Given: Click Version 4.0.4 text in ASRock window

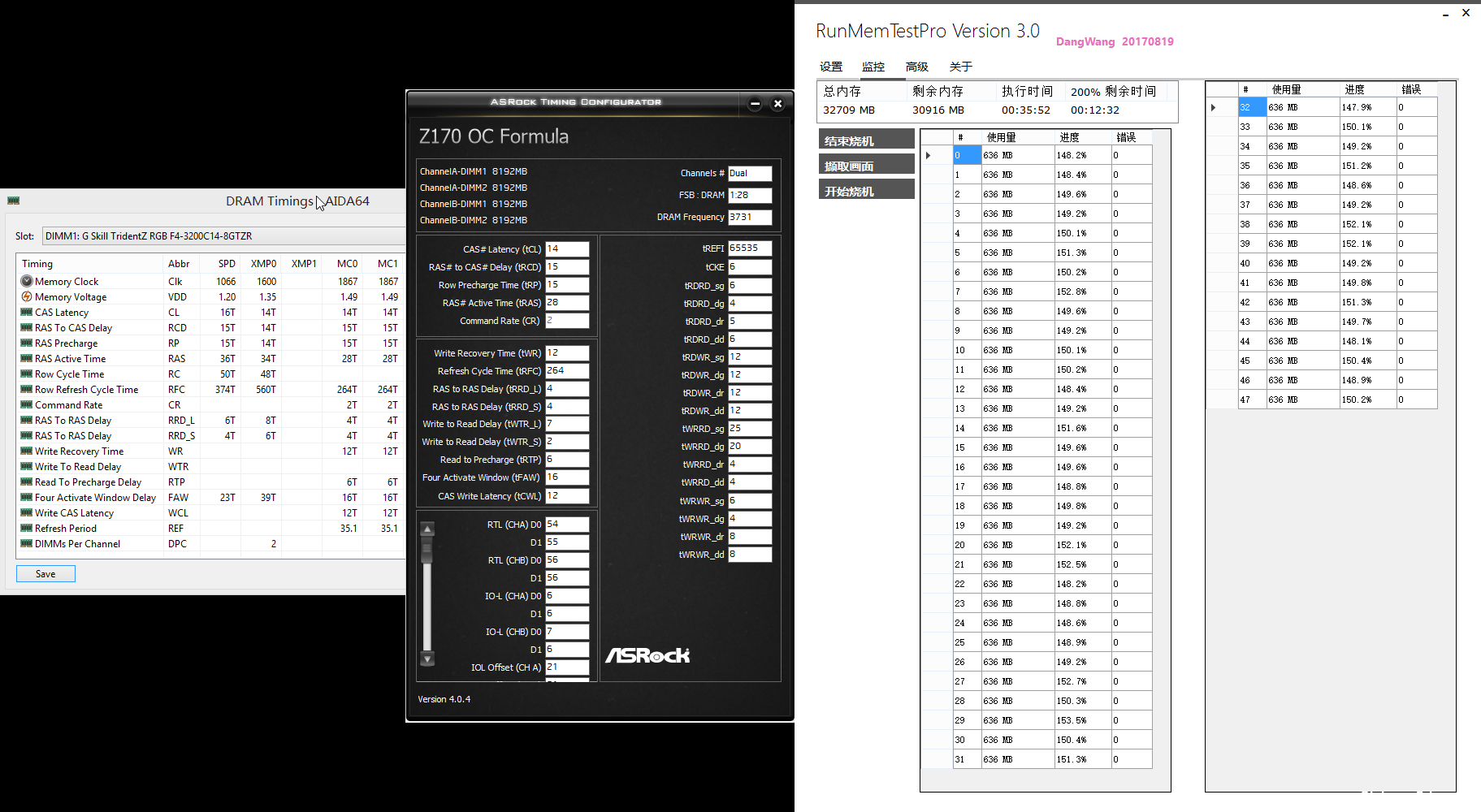Looking at the screenshot, I should 444,699.
